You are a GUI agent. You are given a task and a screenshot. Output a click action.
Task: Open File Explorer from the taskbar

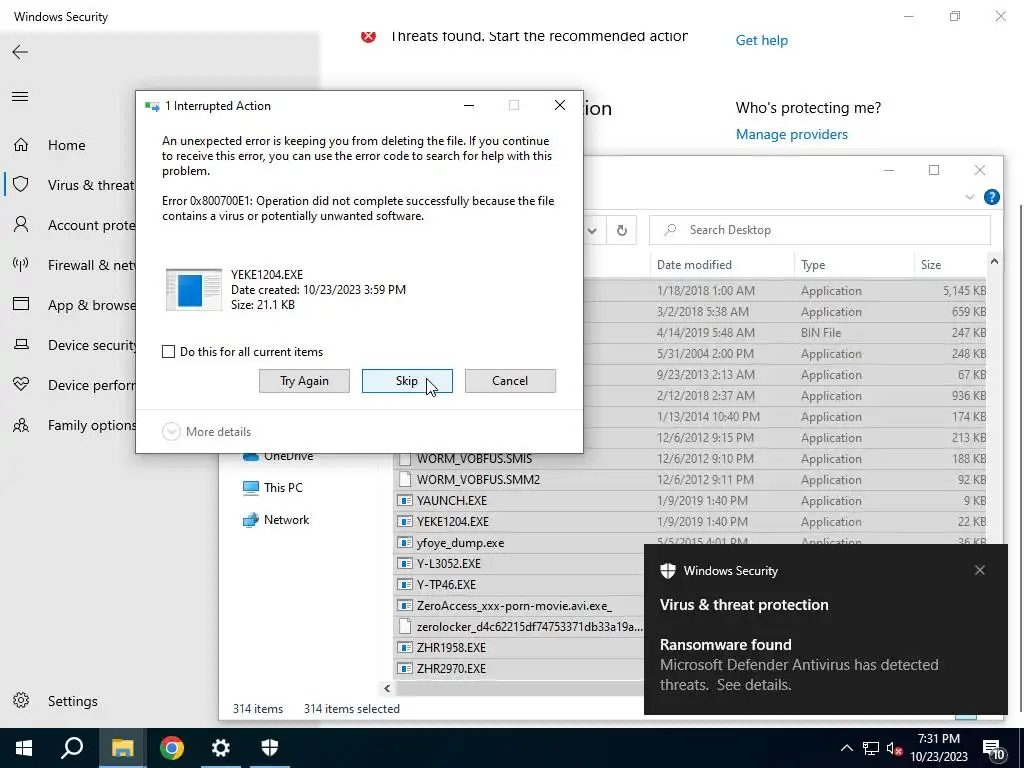tap(122, 748)
